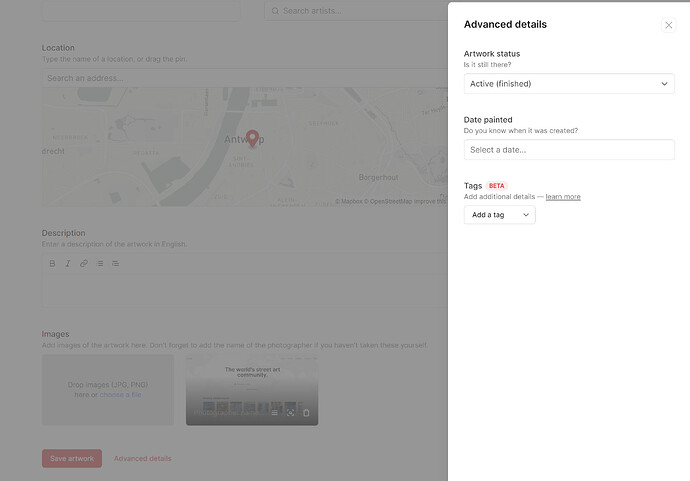Click the reorder handle icon on image
Image resolution: width=690 pixels, height=481 pixels.
[x=275, y=413]
